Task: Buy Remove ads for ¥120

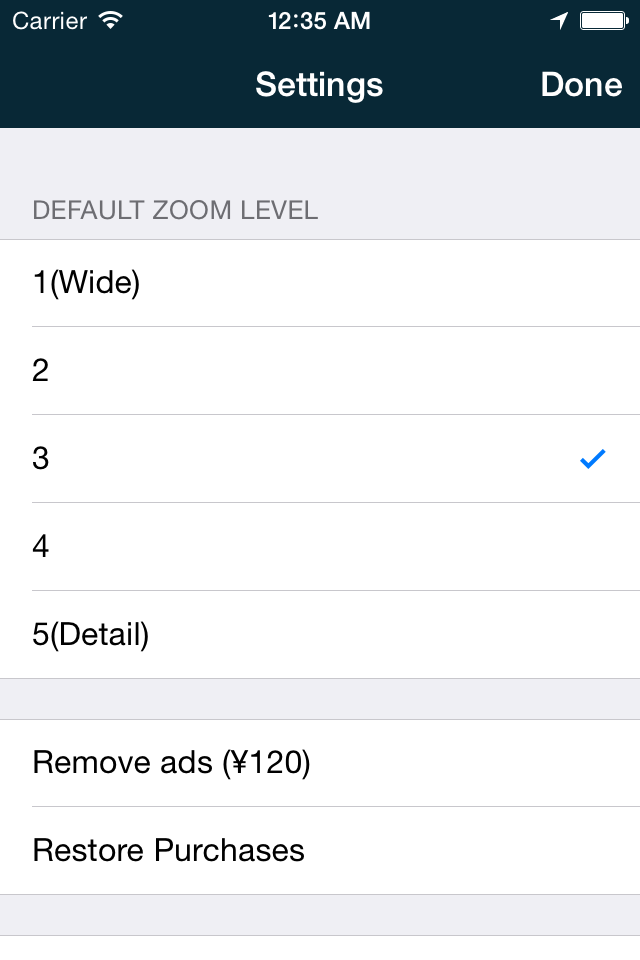Action: pos(320,763)
